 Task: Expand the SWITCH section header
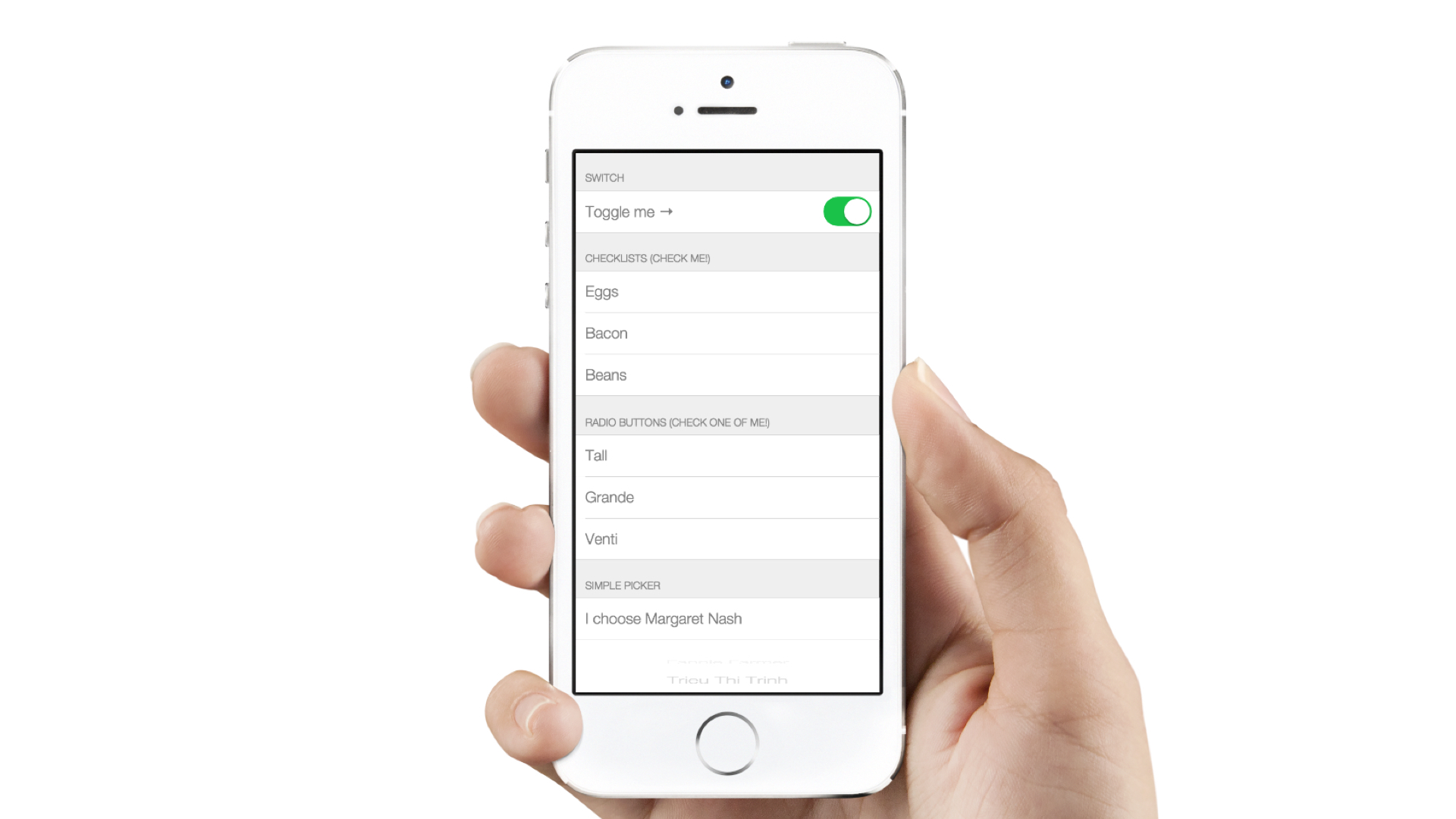click(604, 178)
